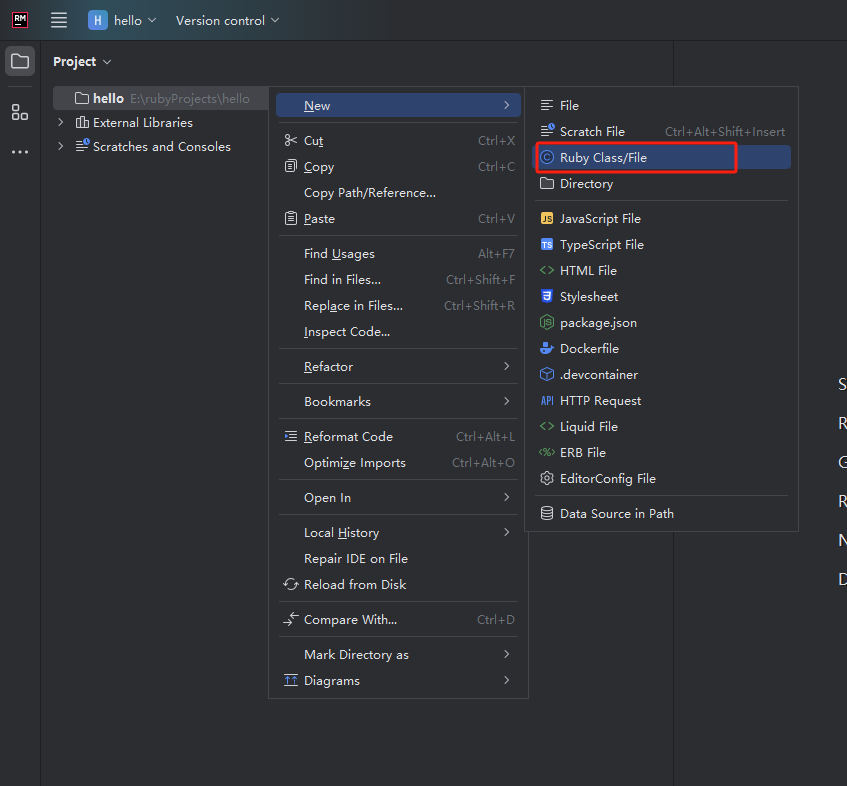Viewport: 847px width, 786px height.
Task: Click the External Libraries icon
Action: pos(82,123)
